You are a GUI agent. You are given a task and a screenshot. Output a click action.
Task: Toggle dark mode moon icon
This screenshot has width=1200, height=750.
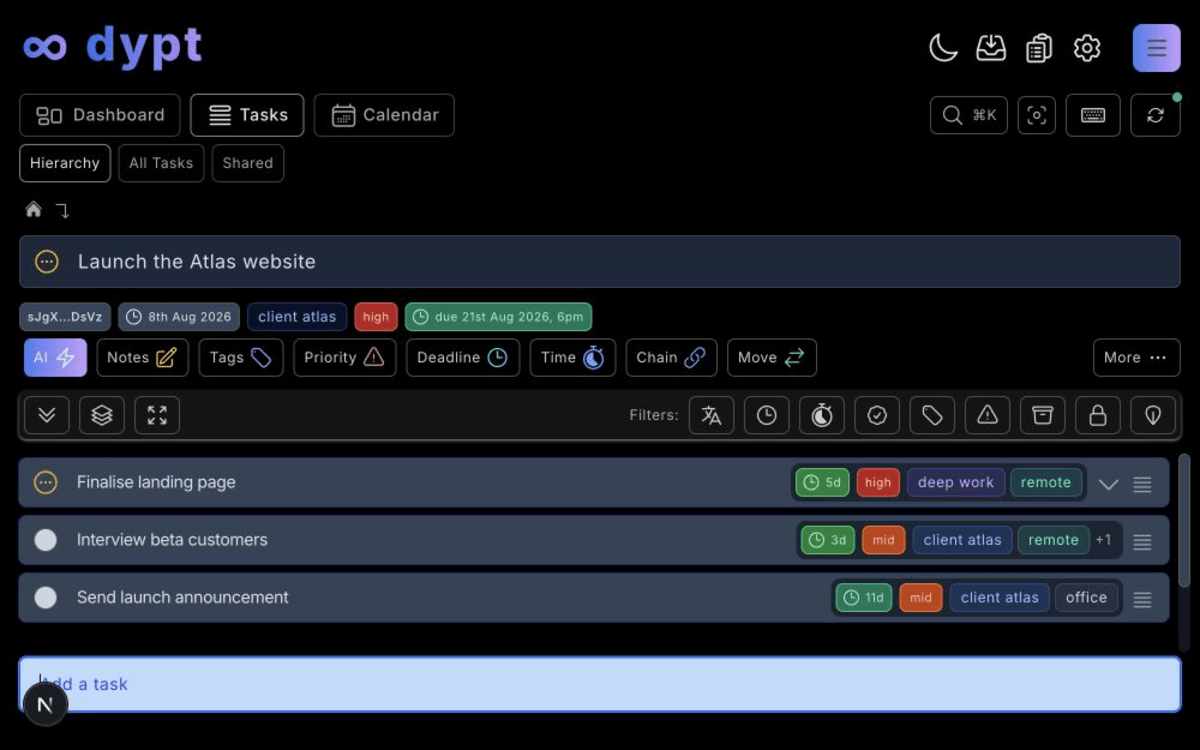point(943,47)
